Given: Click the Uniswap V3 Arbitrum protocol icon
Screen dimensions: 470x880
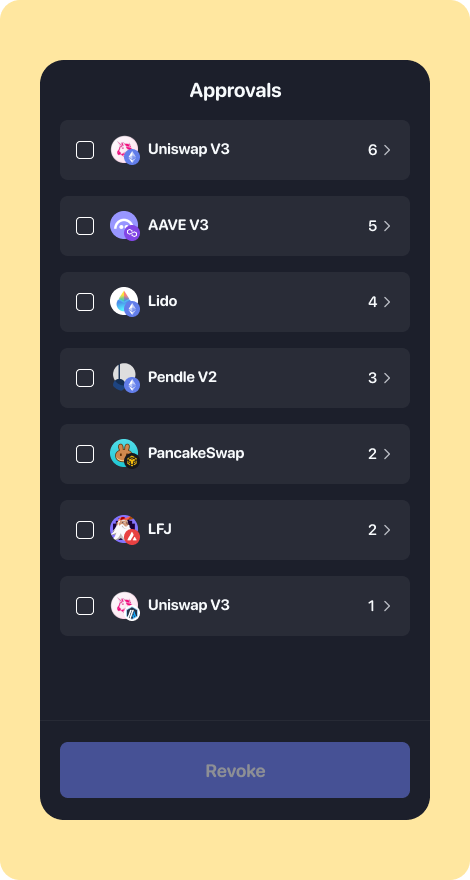Looking at the screenshot, I should [125, 606].
